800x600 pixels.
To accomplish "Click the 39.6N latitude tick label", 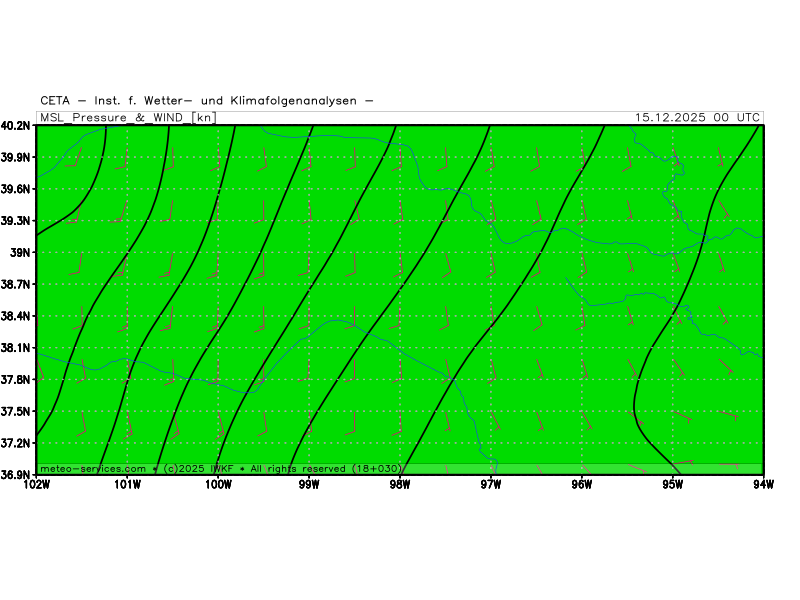I will [16, 189].
